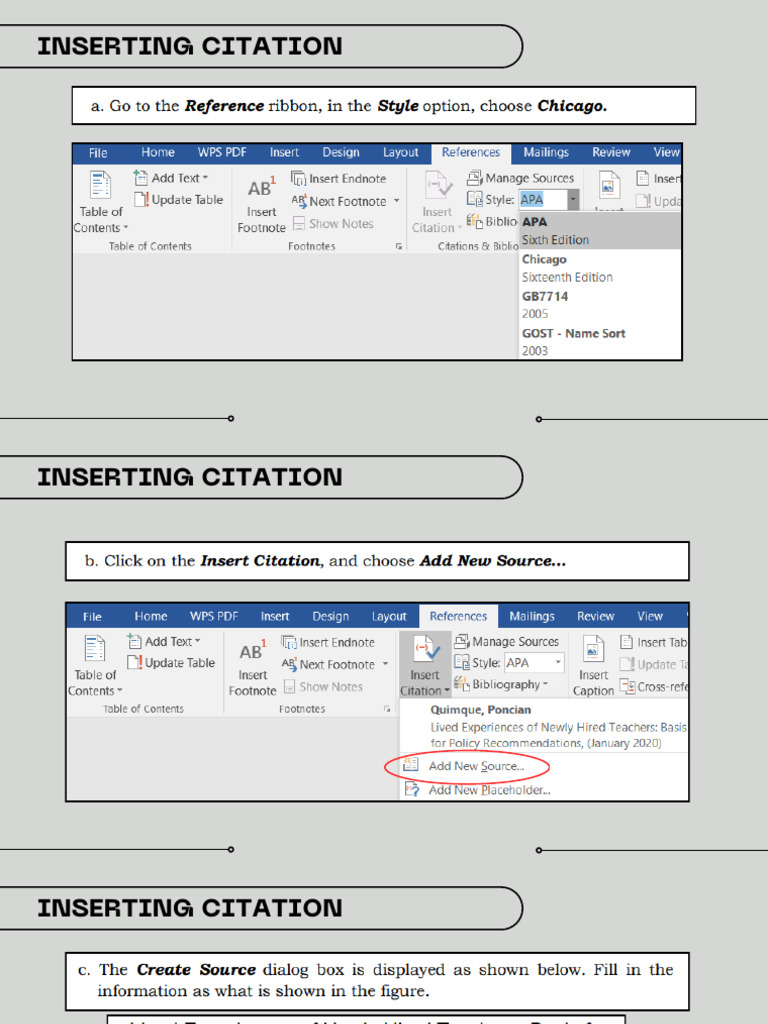Open Footnotes dialog launcher in step b ribbon
This screenshot has width=768, height=1024.
coord(387,709)
